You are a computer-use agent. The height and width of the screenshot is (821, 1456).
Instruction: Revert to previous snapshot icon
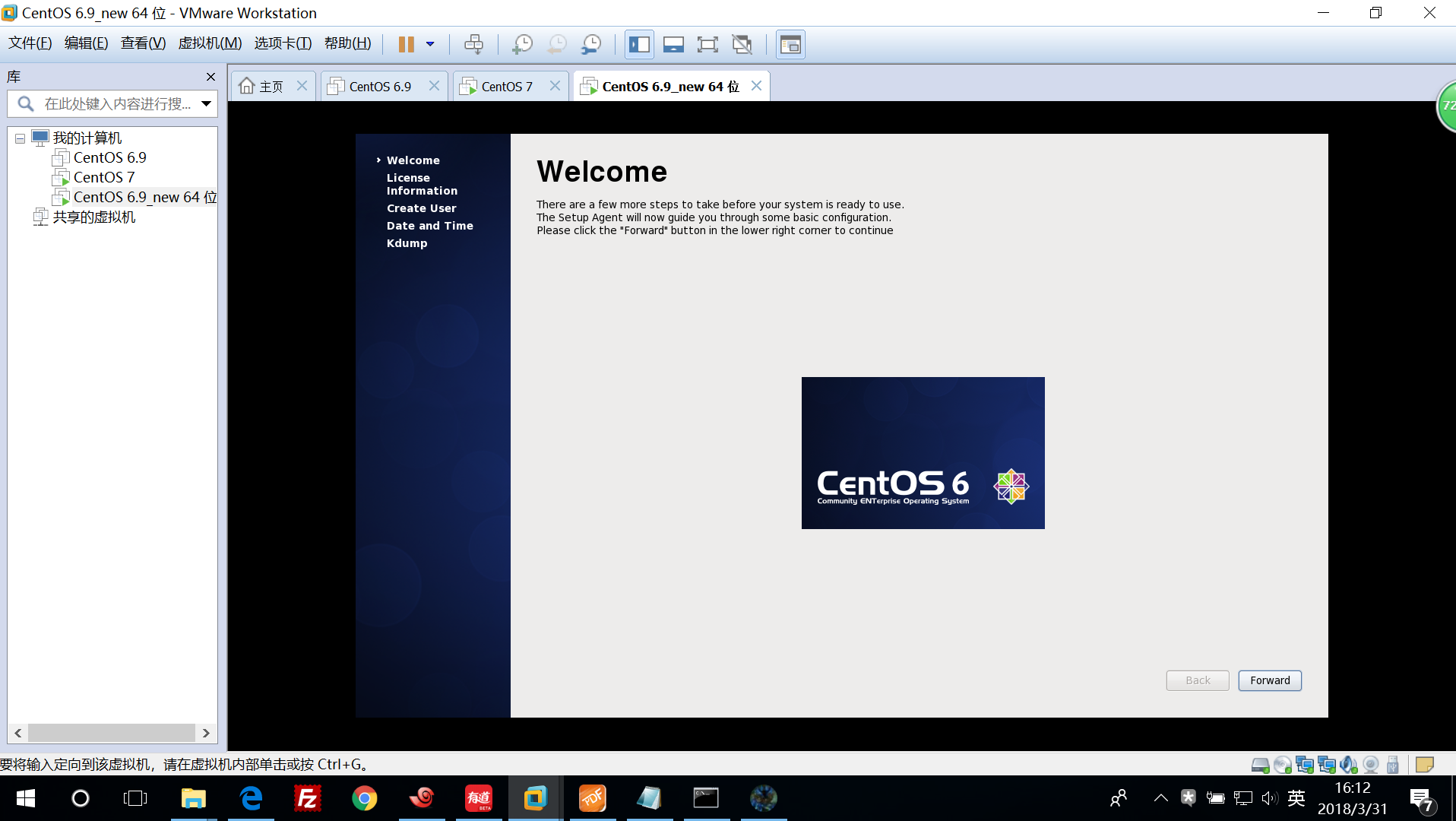pyautogui.click(x=557, y=44)
